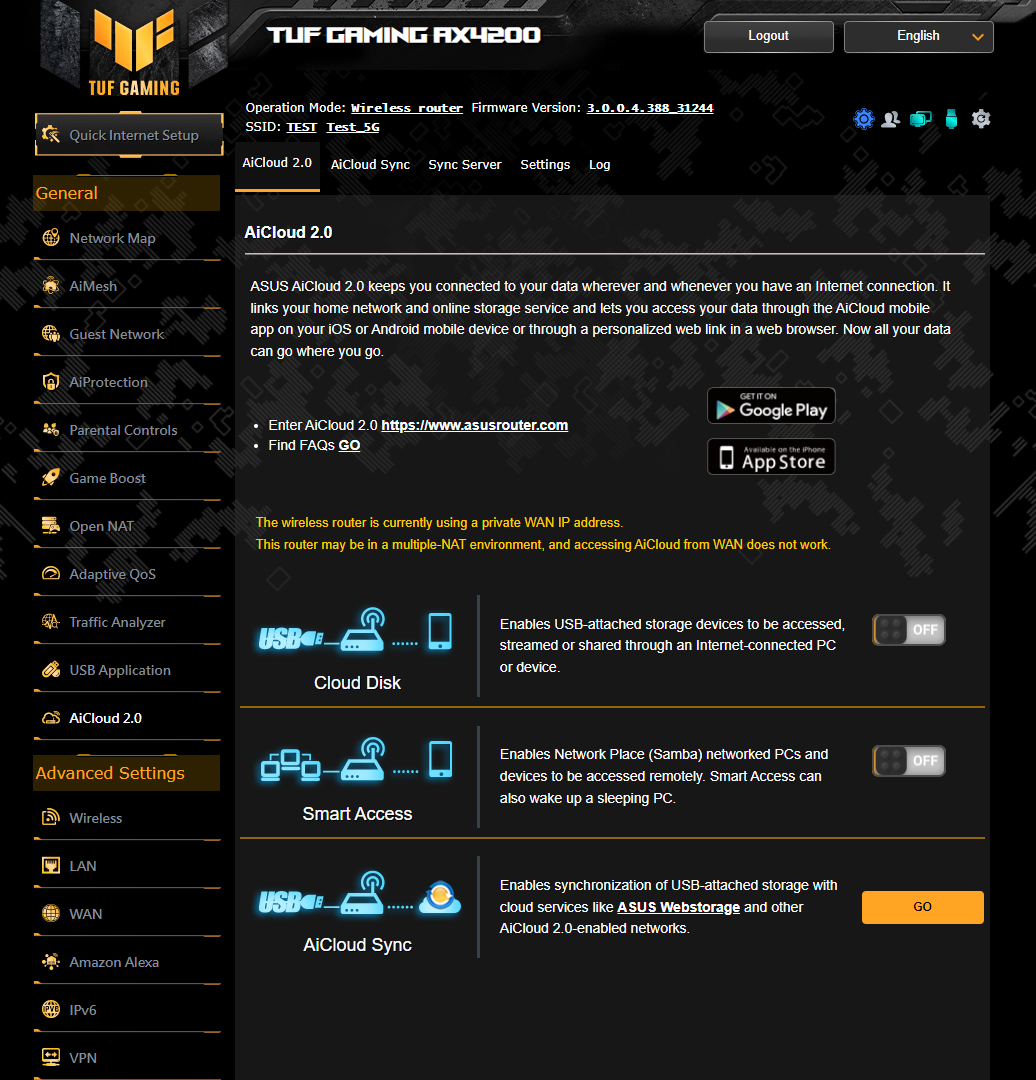
Task: Switch to the Sync Server tab
Action: tap(465, 165)
